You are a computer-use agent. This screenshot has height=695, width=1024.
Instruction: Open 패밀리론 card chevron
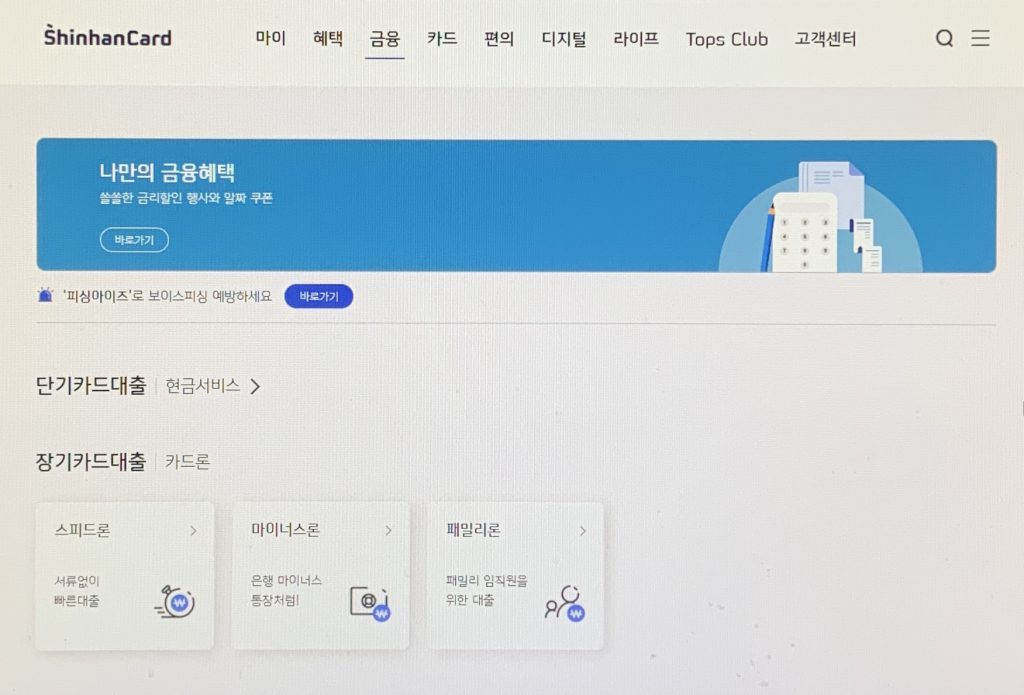tap(583, 531)
